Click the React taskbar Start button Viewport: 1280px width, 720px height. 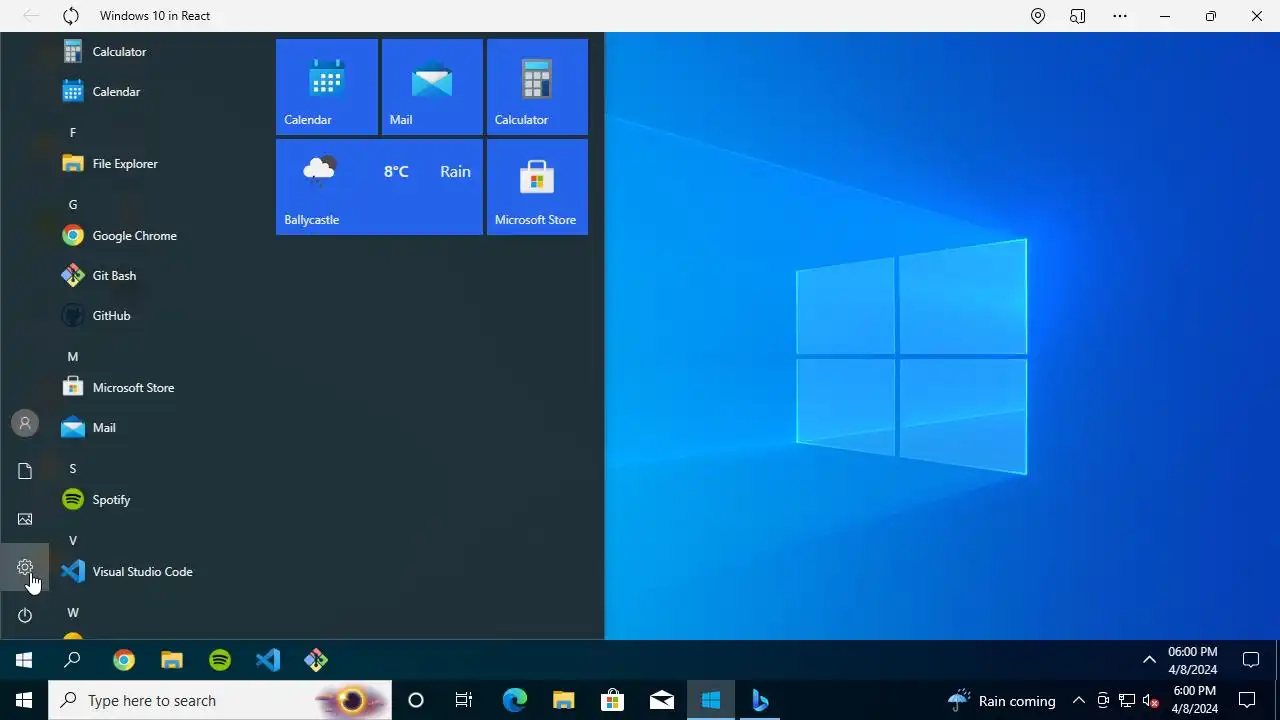(24, 660)
